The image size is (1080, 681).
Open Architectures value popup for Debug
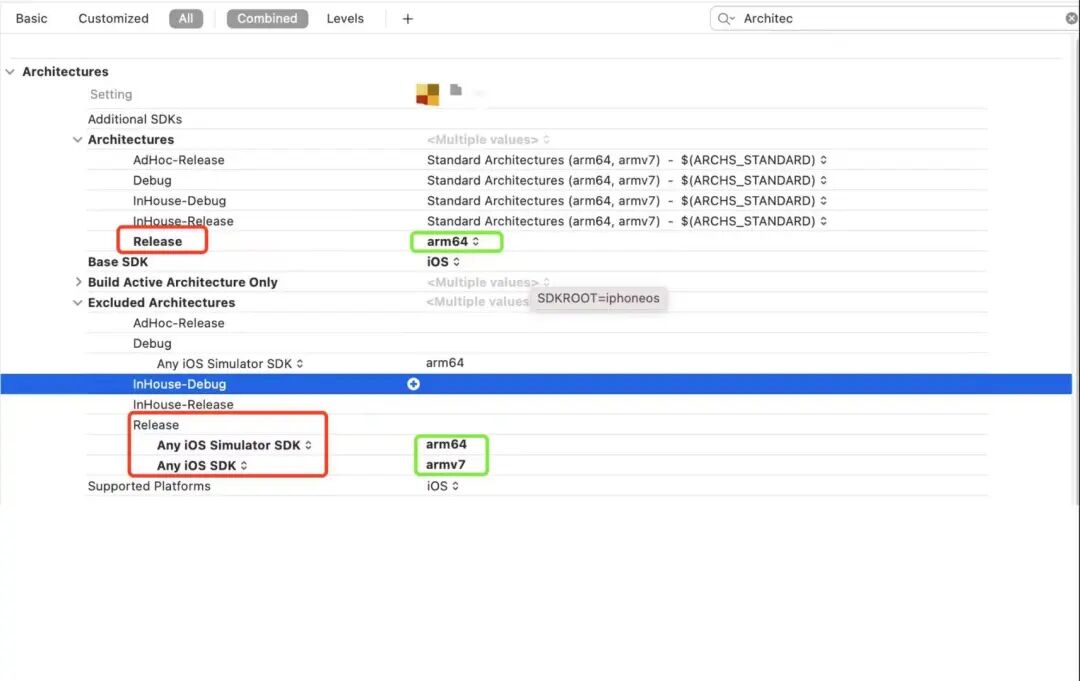[627, 180]
